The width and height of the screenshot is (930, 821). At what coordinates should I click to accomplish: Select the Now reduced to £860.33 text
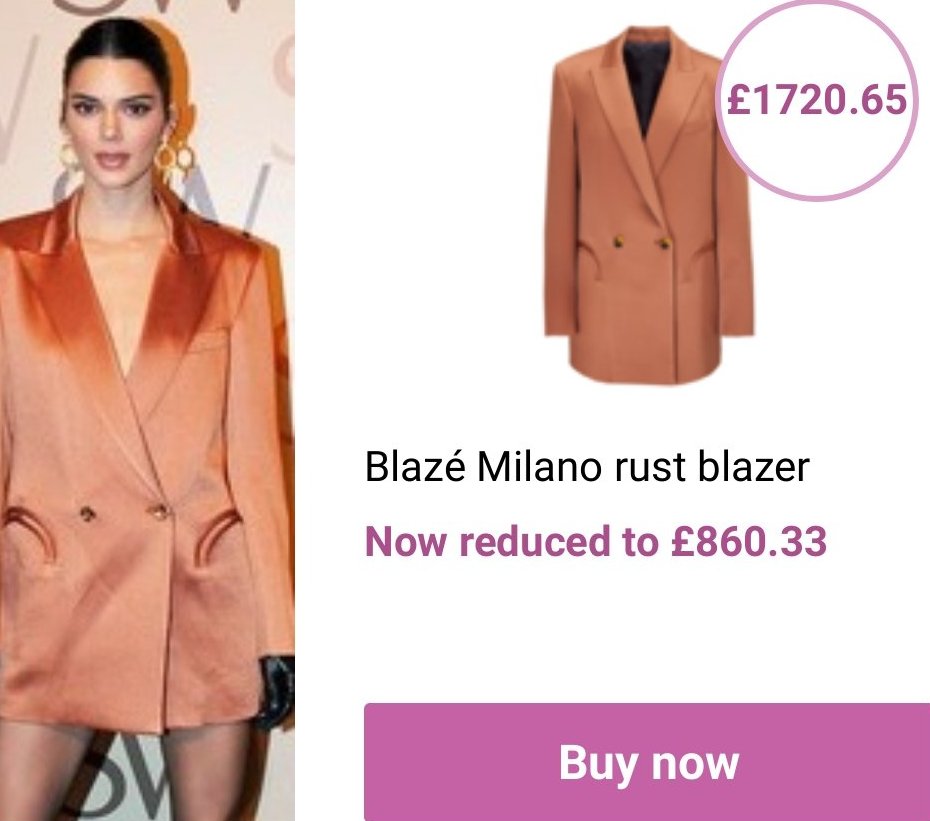(595, 541)
